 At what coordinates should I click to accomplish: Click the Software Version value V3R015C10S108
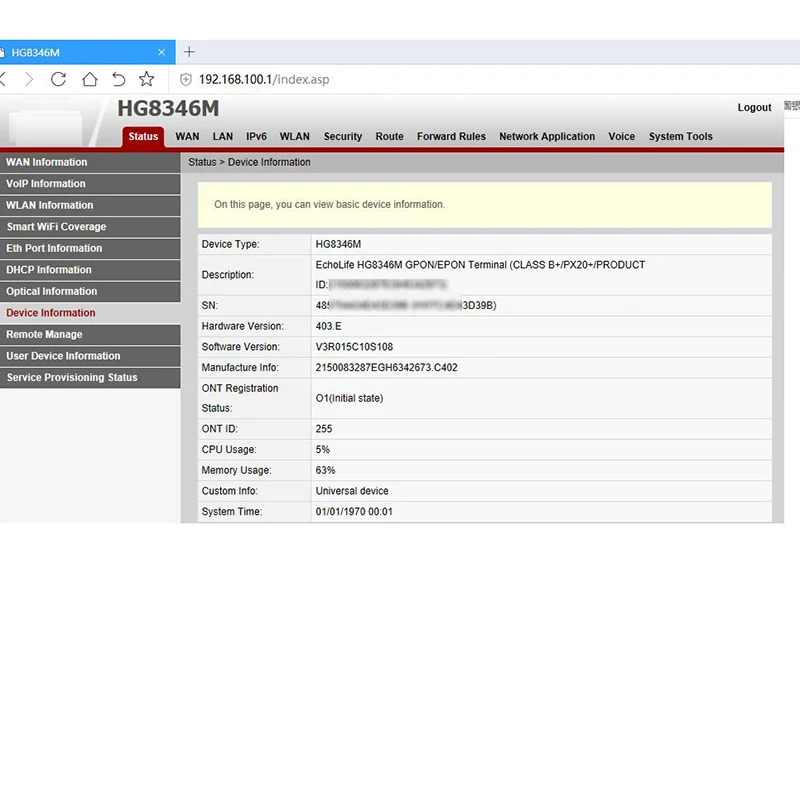[354, 347]
